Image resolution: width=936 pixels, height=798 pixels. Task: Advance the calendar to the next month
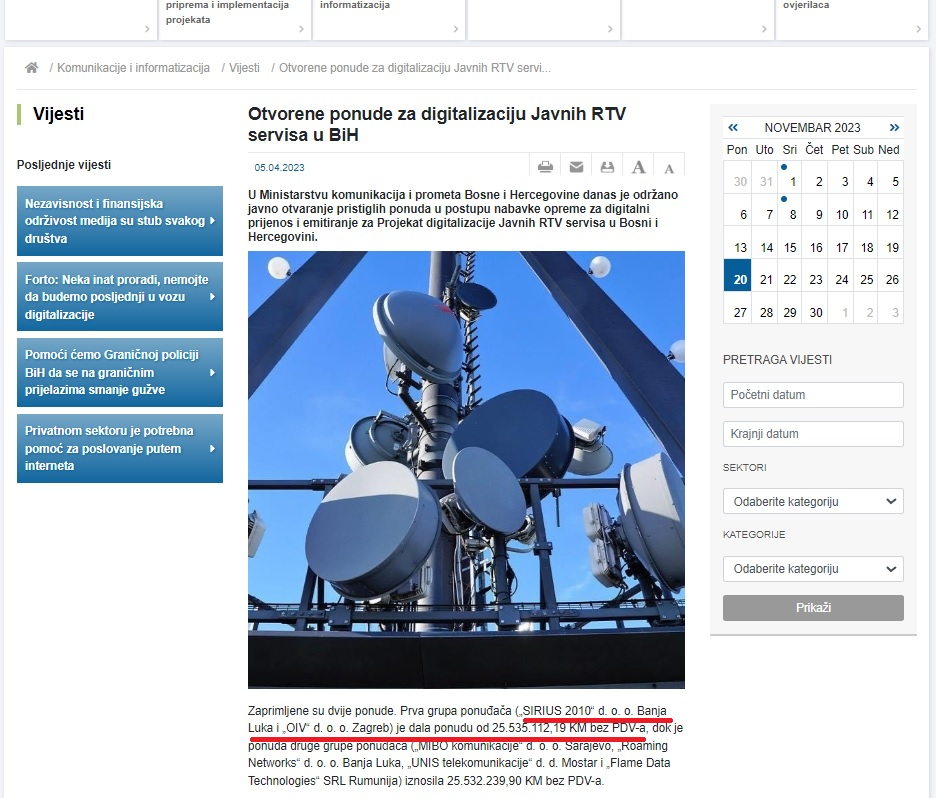click(x=894, y=127)
